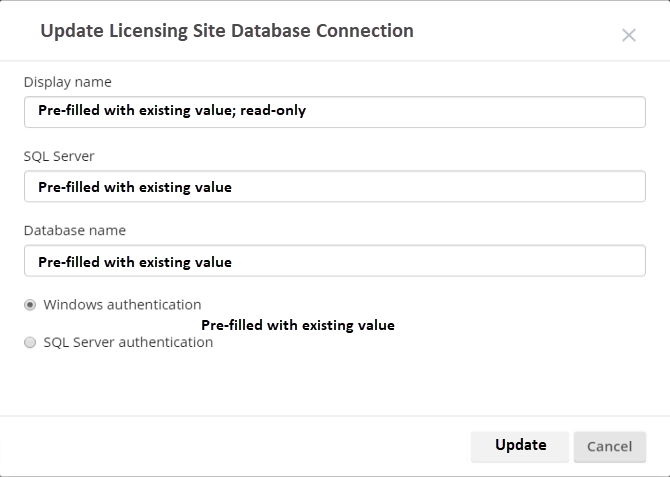
Task: Click the 'Database name' field label
Action: tap(74, 231)
